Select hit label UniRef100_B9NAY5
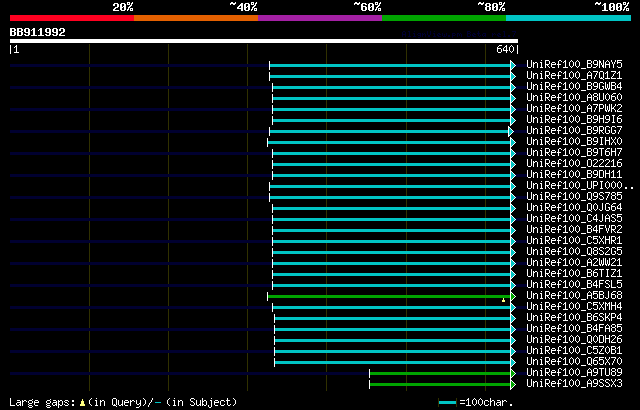This screenshot has height=410, width=640. [574, 64]
